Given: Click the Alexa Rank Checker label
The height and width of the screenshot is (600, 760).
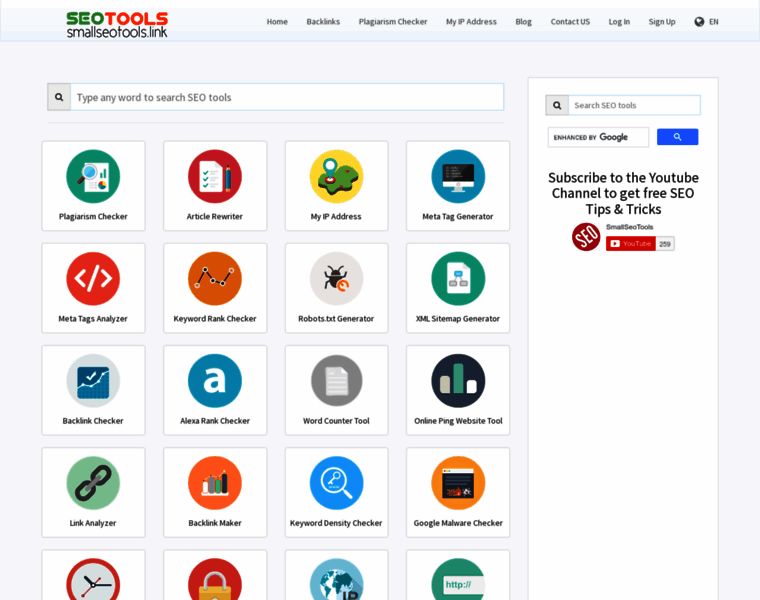Looking at the screenshot, I should coord(215,421).
